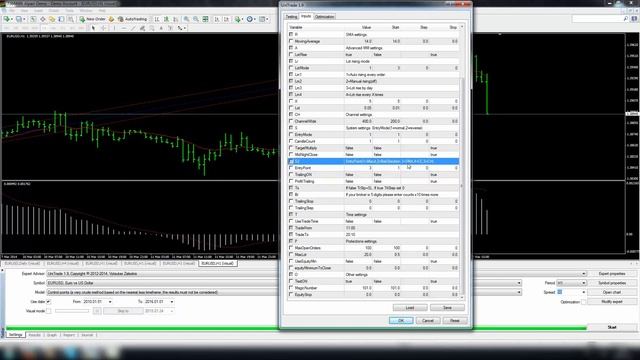The height and width of the screenshot is (360, 640).
Task: Open the Templates icon
Action: [x=262, y=19]
